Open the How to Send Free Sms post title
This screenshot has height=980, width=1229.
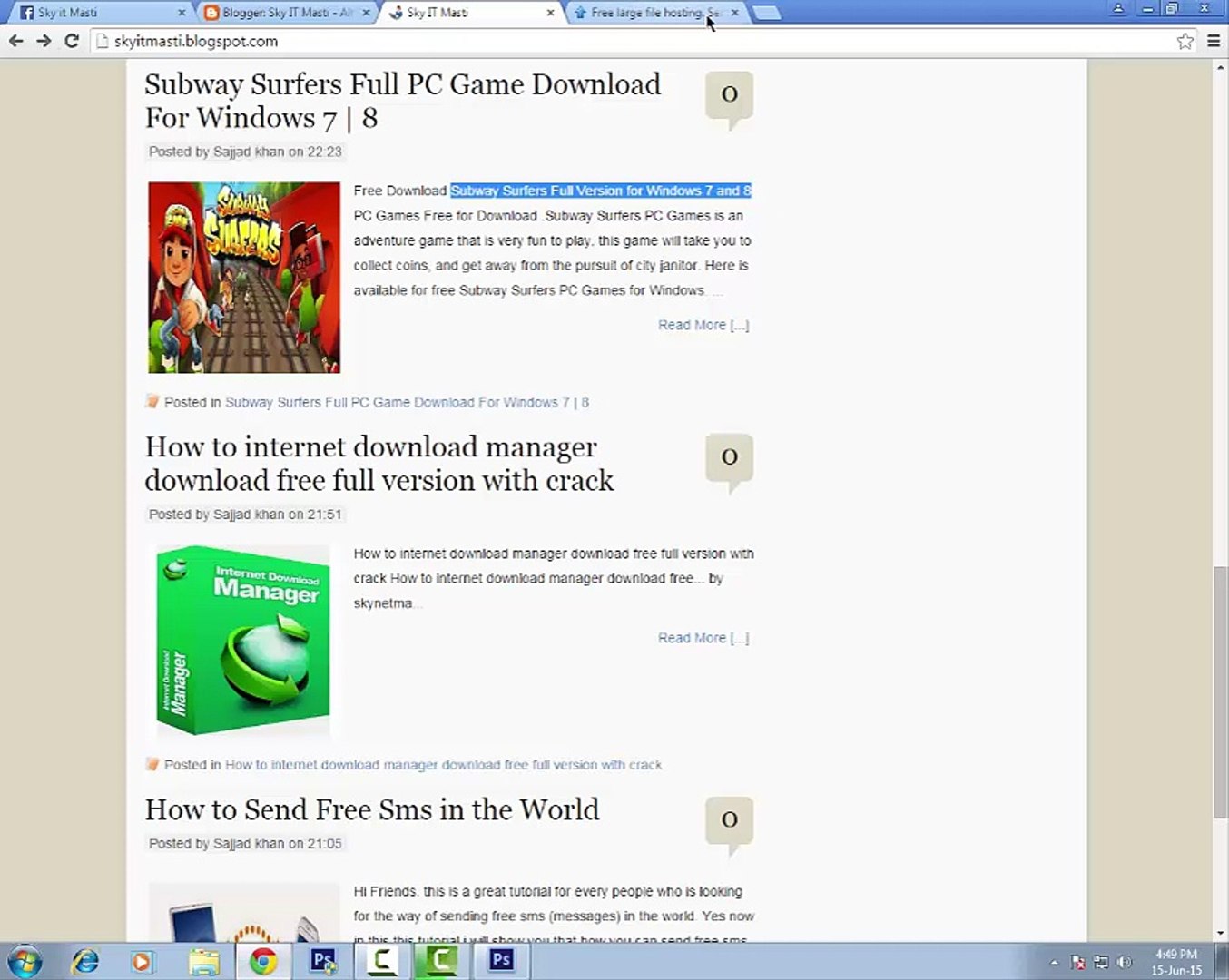coord(372,809)
